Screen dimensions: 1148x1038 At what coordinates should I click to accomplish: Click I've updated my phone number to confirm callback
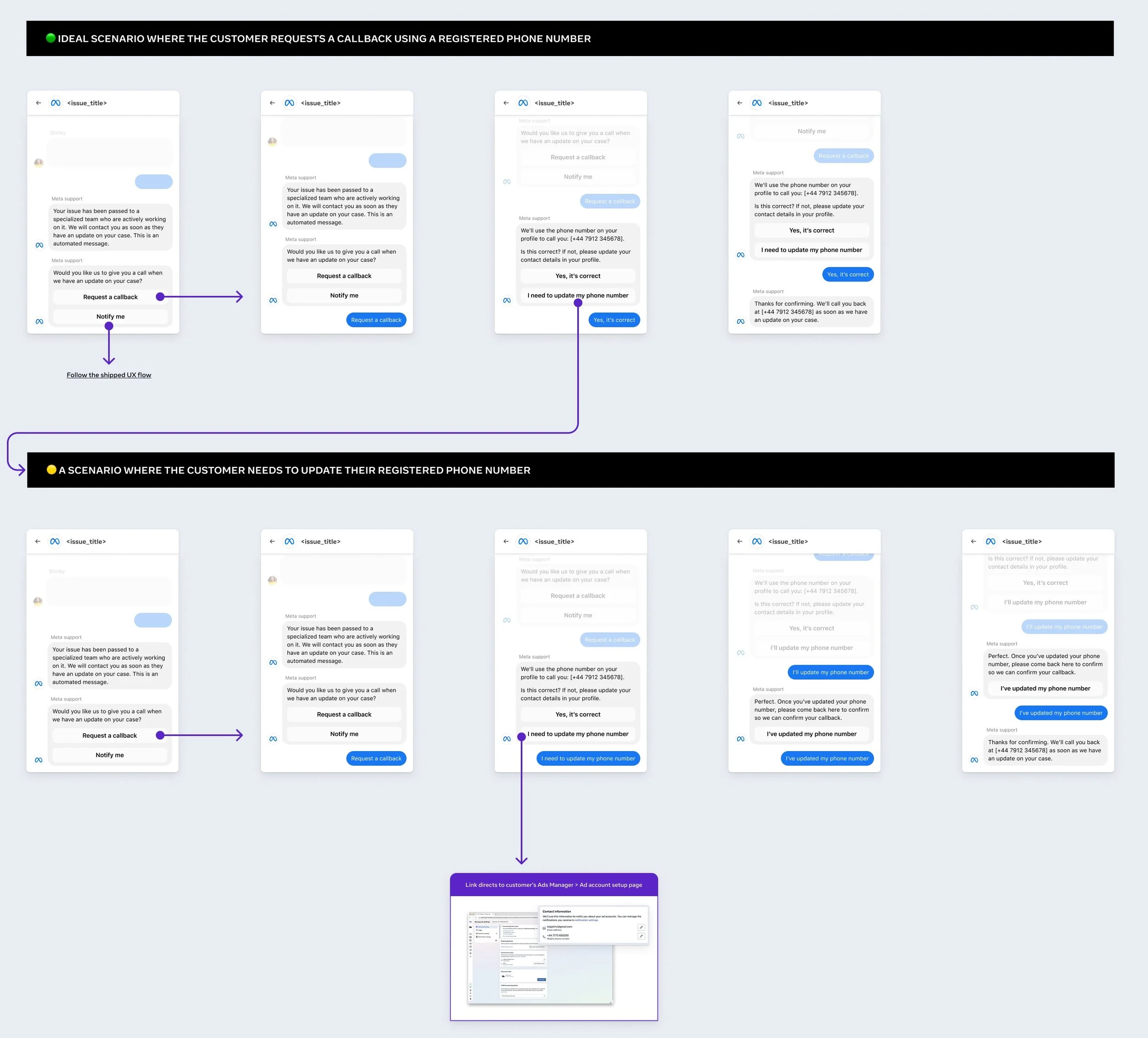811,734
